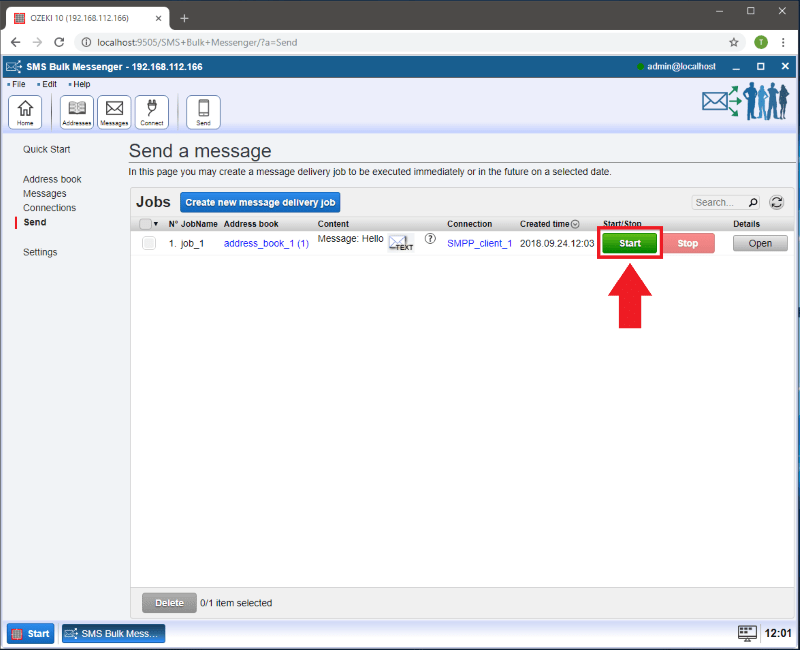
Task: Open the Edit menu
Action: [49, 84]
